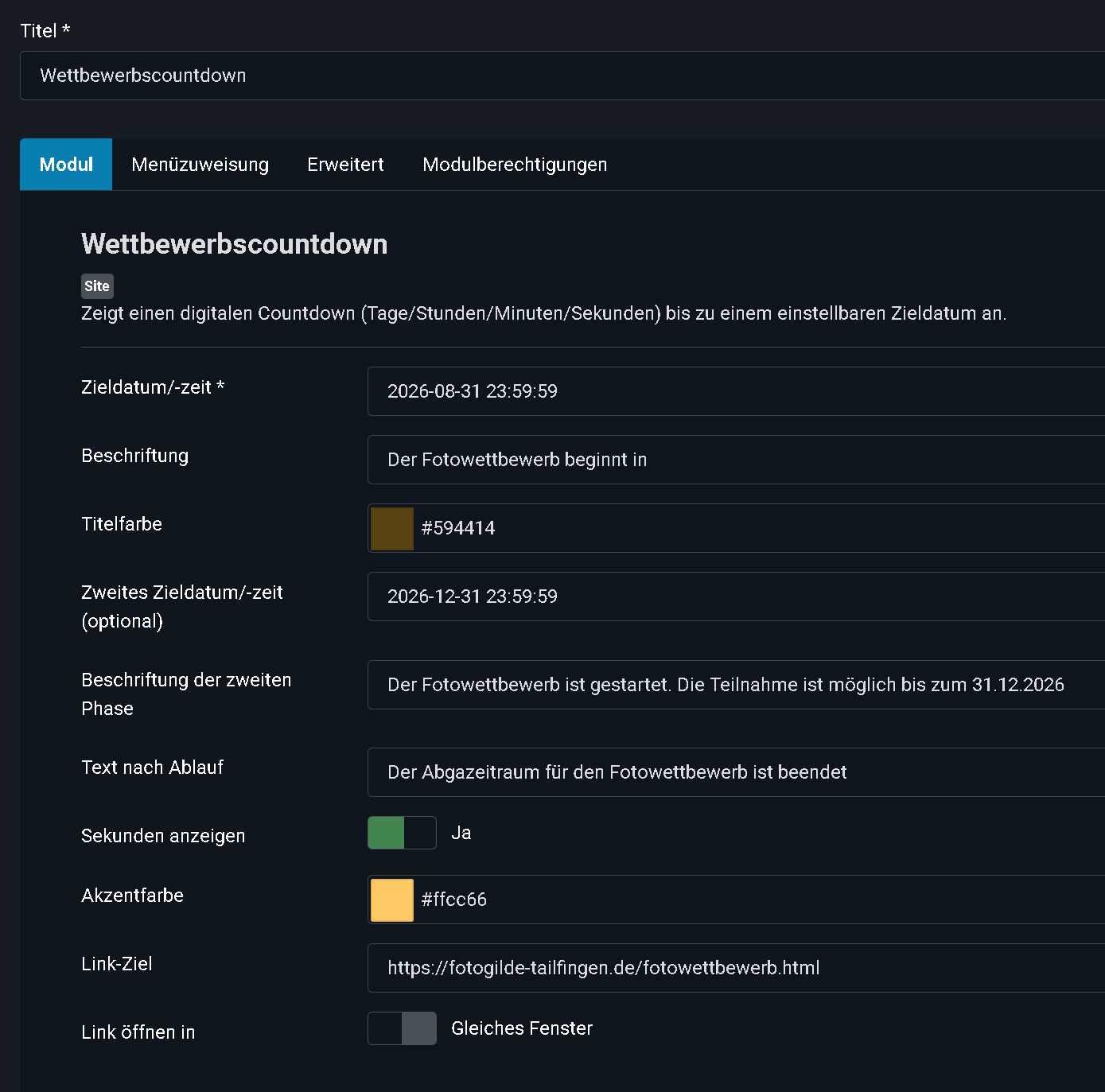The width and height of the screenshot is (1105, 1092).
Task: Click the 'Zieldatum/-zeit *' label
Action: 153,387
